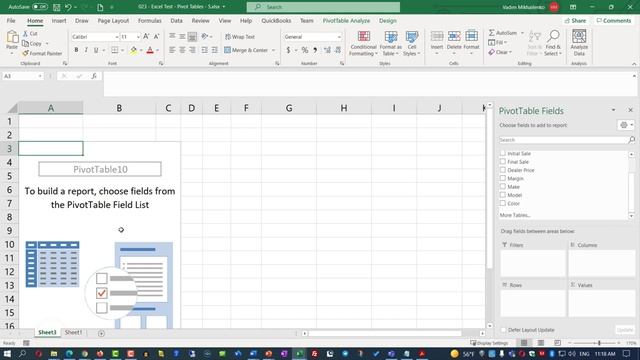Viewport: 640px width, 360px height.
Task: Click the Format cells icon
Action: click(x=471, y=36)
